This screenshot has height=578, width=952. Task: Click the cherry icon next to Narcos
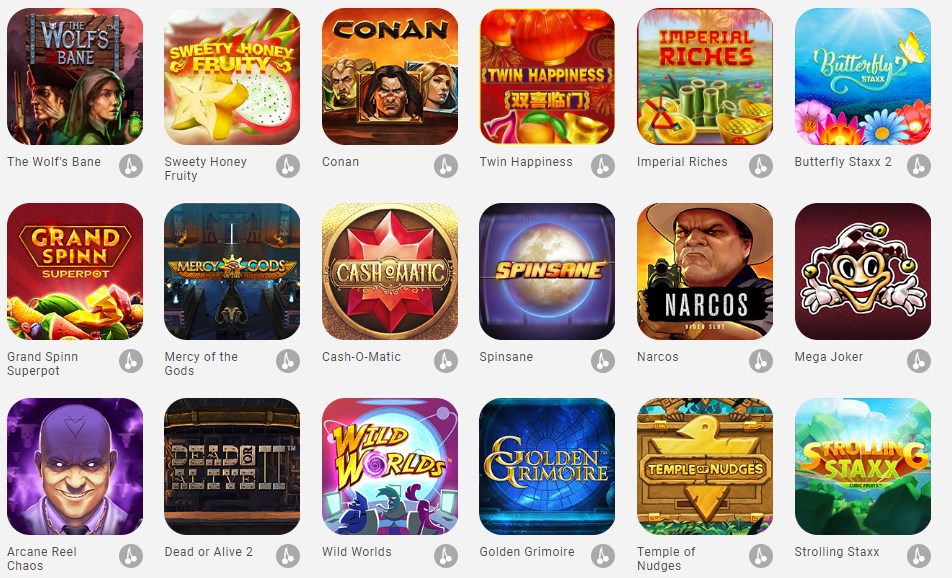click(761, 361)
